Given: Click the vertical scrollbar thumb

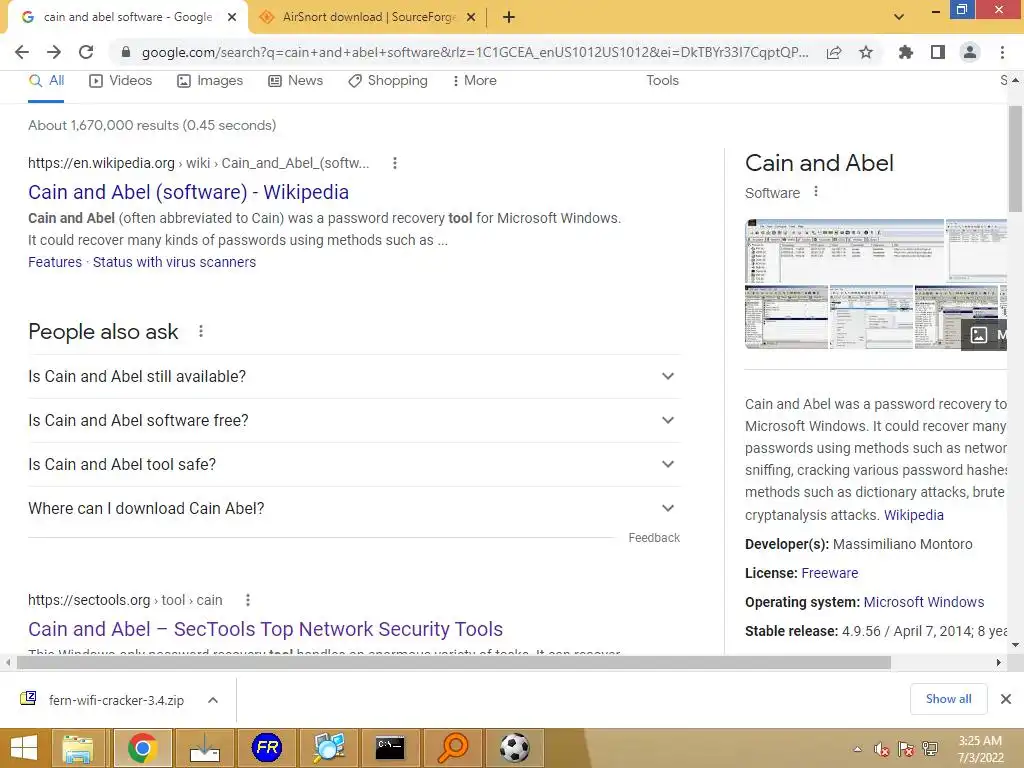Looking at the screenshot, I should tap(1015, 159).
